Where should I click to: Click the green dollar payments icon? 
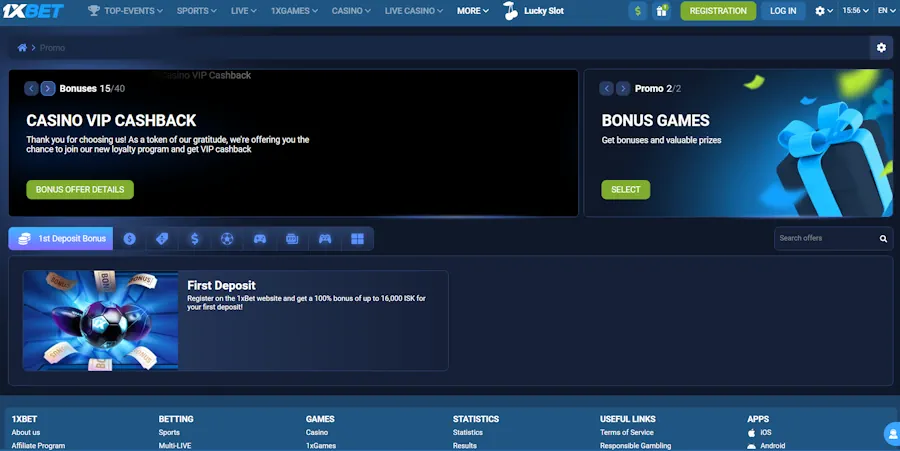tap(638, 11)
